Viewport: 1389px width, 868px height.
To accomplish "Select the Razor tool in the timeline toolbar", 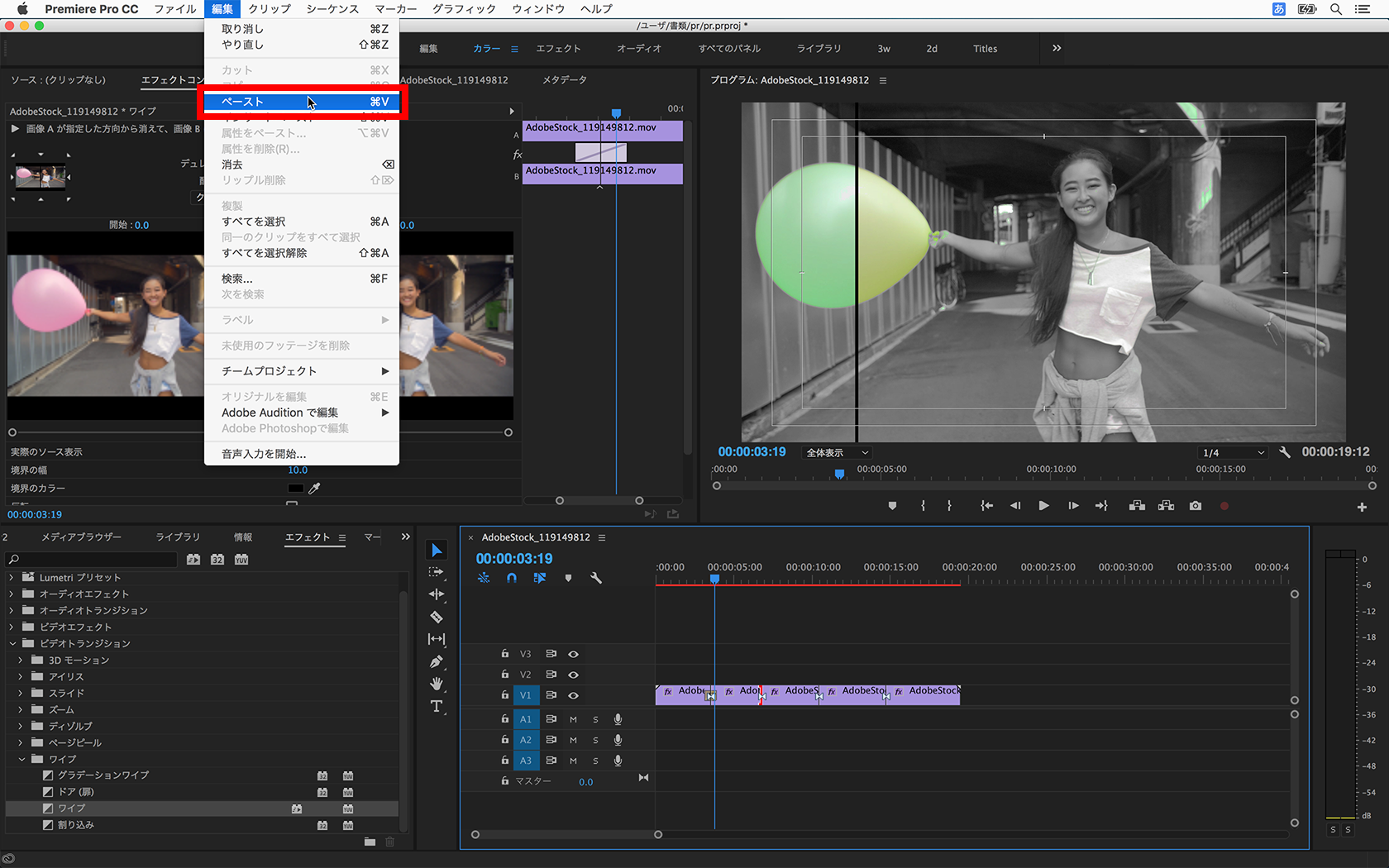I will click(437, 617).
